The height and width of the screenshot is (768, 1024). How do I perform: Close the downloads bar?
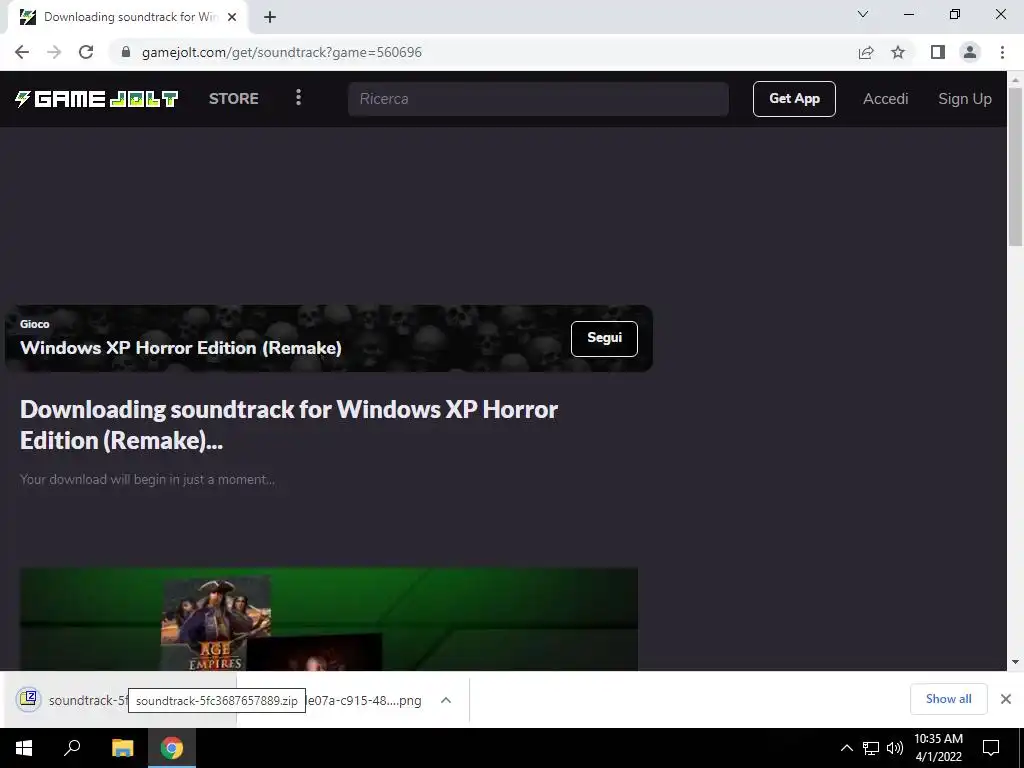pos(1006,699)
